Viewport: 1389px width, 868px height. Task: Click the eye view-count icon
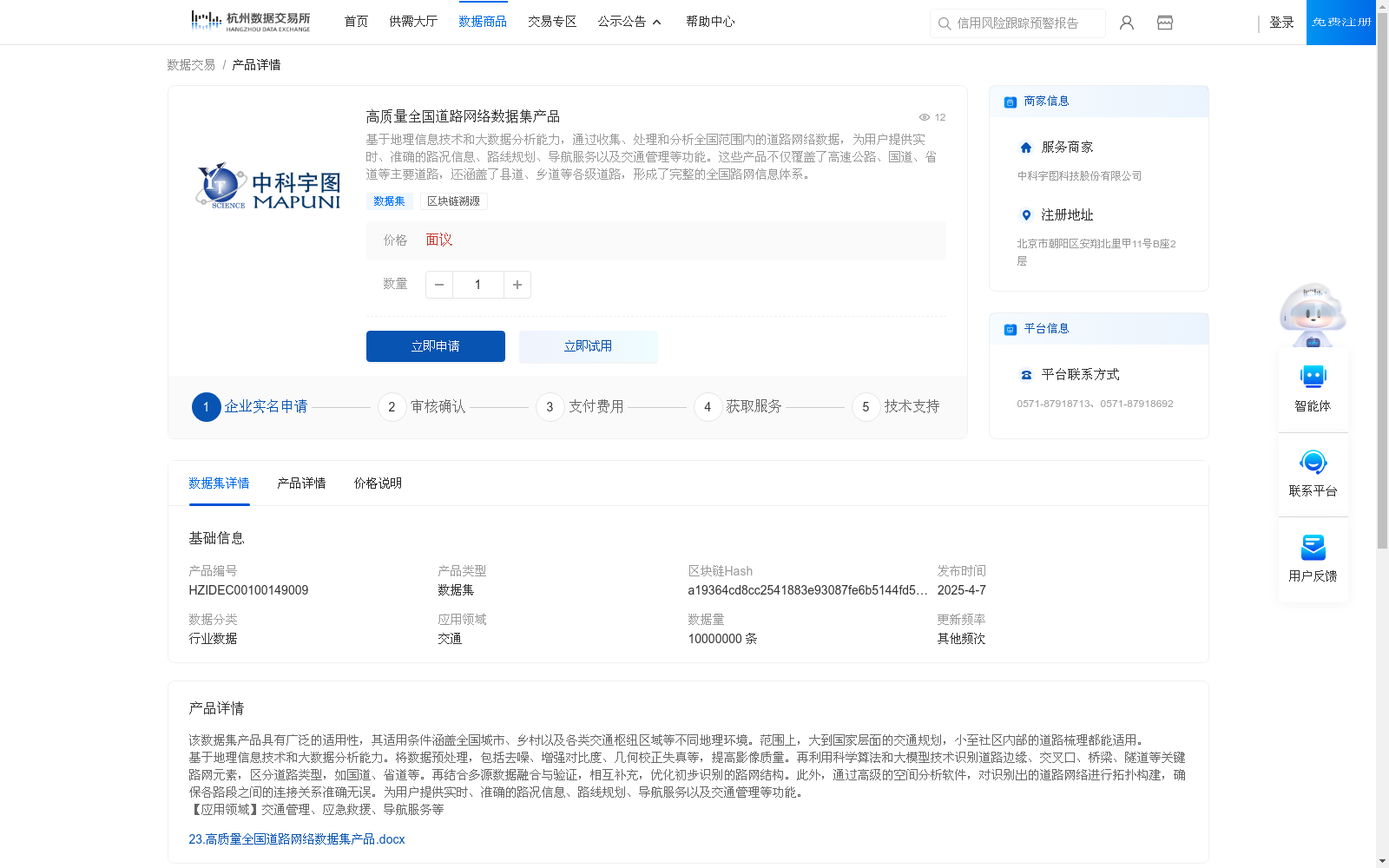pyautogui.click(x=925, y=117)
